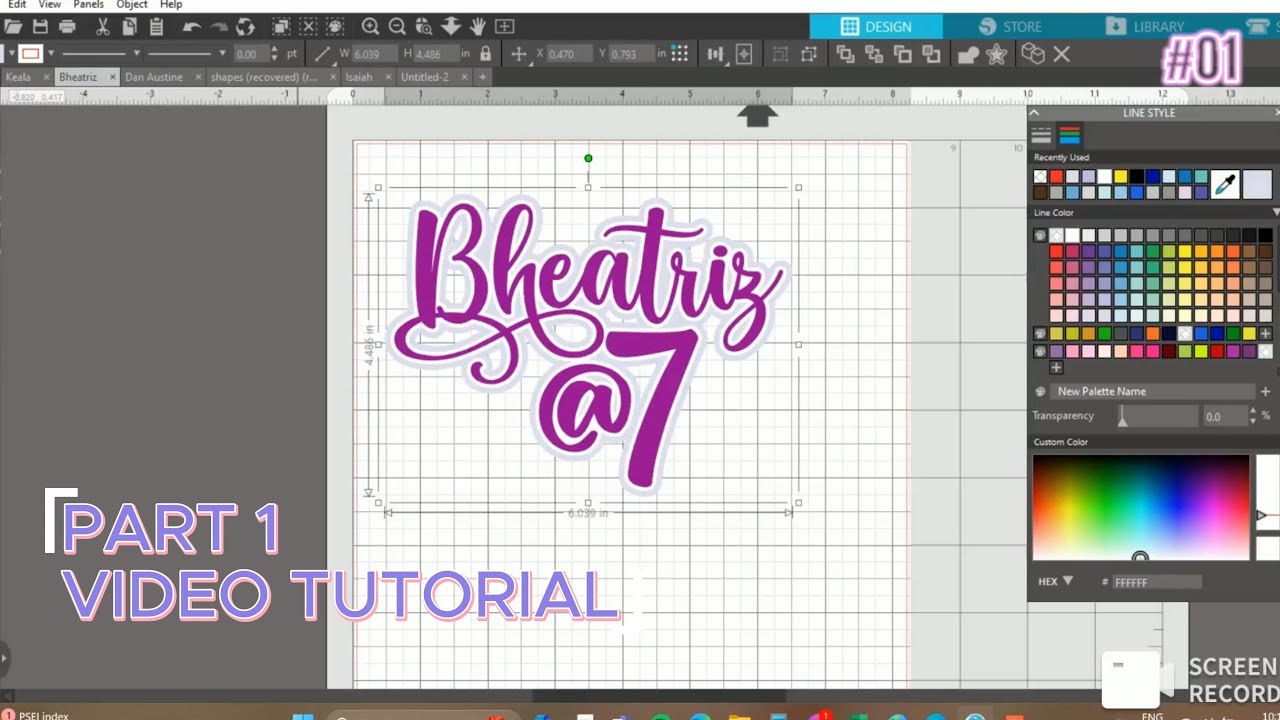Open the LIBRARY tab

(x=1146, y=27)
